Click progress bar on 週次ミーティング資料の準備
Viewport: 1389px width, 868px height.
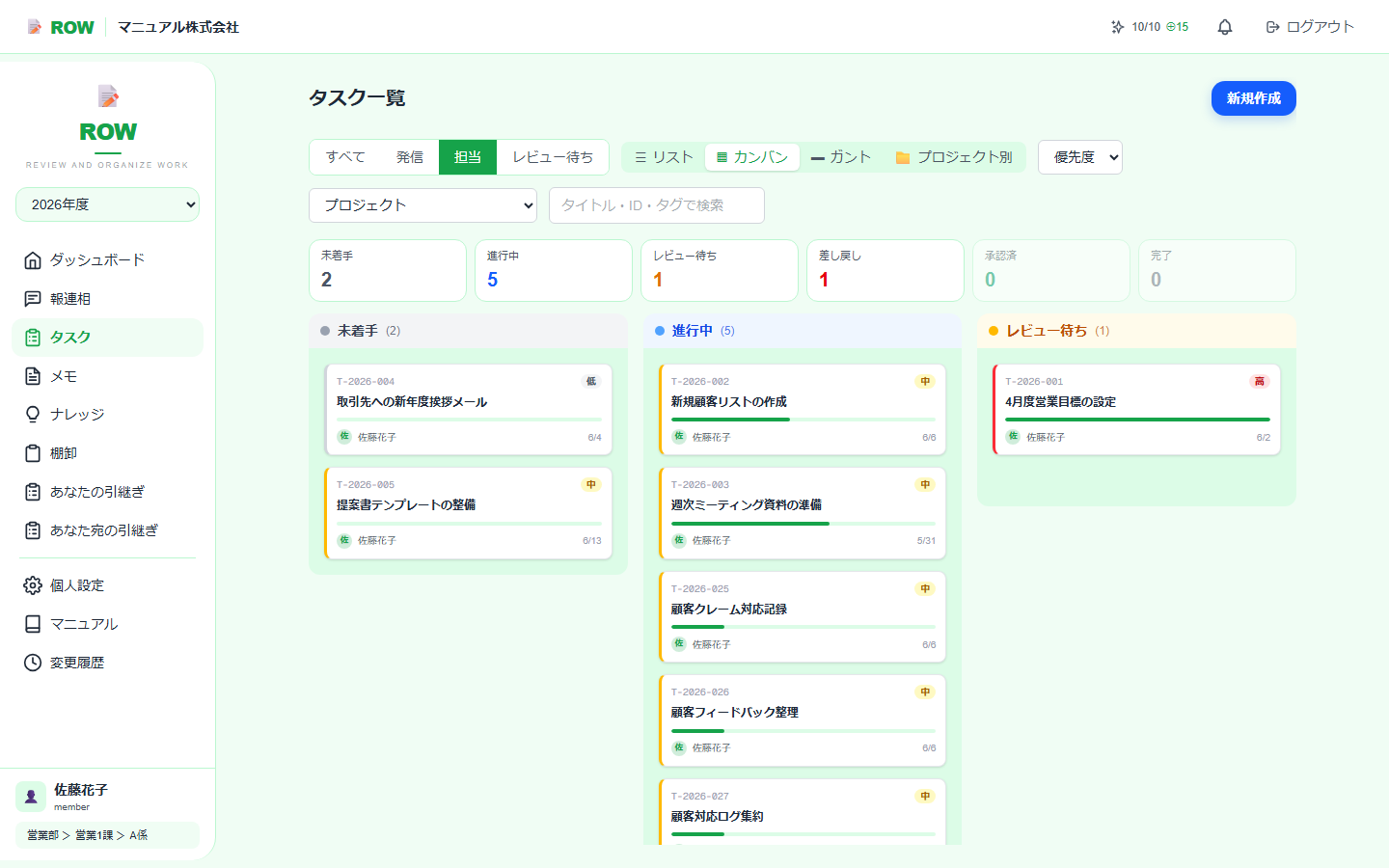803,523
